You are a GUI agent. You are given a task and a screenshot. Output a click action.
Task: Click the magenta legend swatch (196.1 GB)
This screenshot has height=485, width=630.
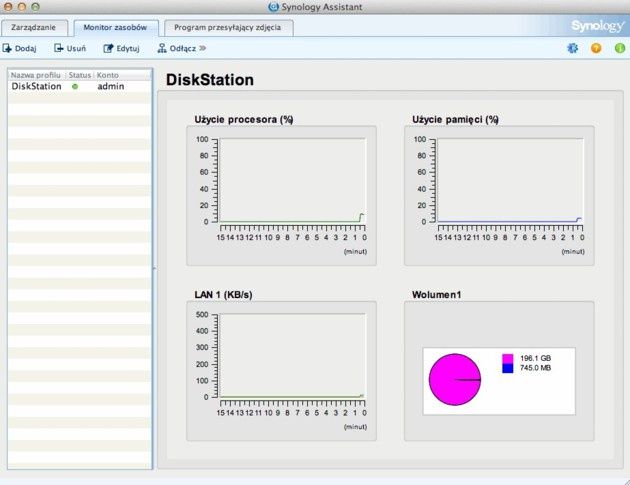pos(508,358)
